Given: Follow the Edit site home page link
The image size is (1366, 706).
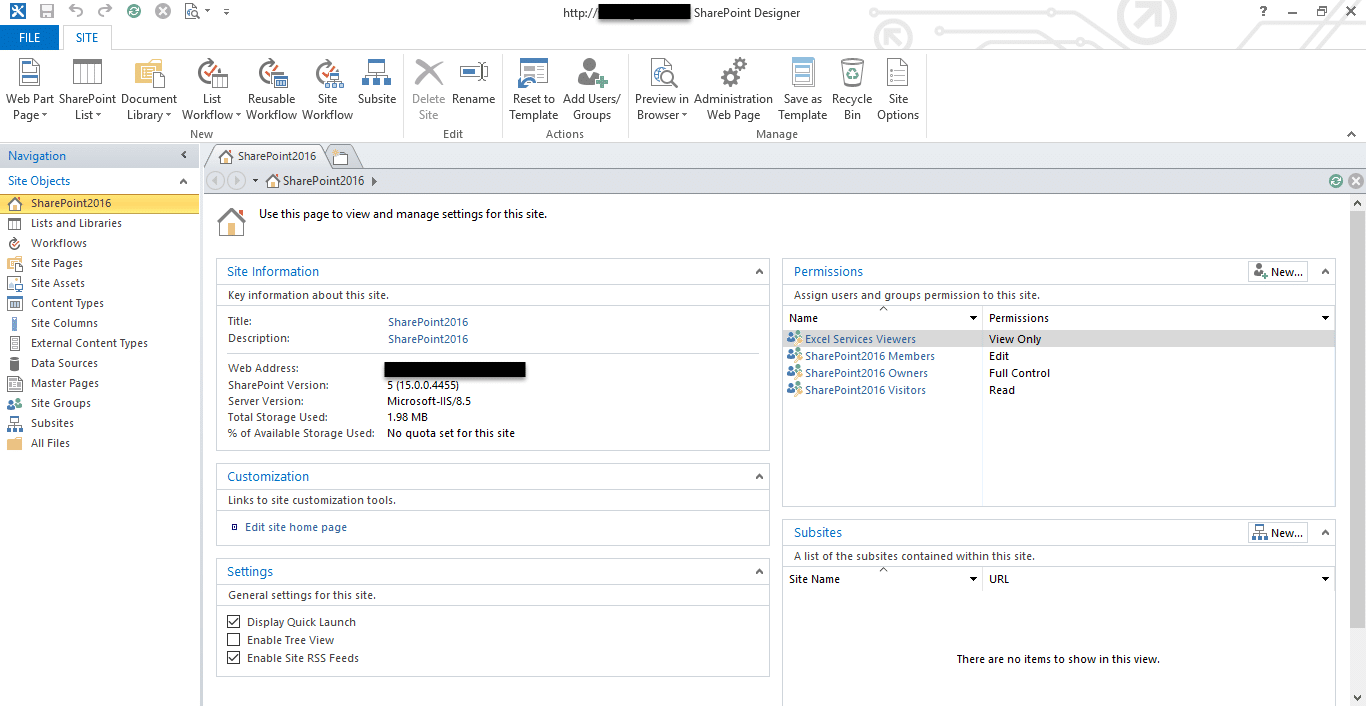Looking at the screenshot, I should 297,527.
